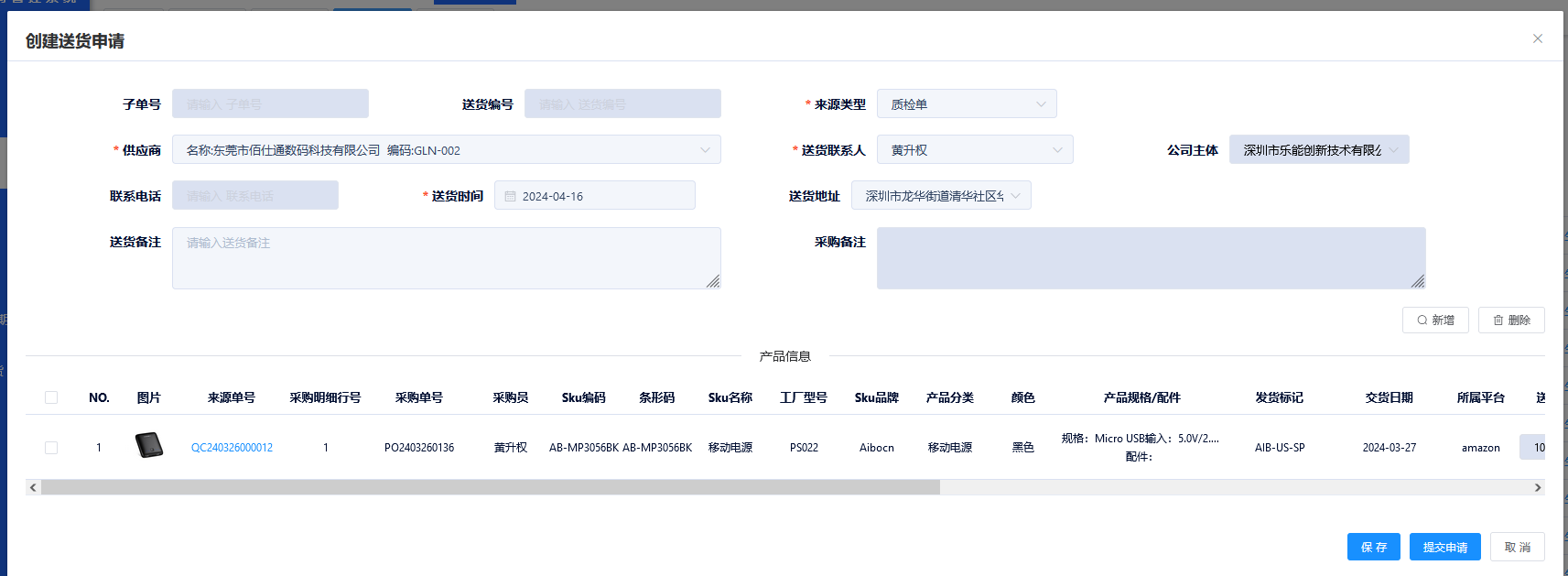The image size is (1568, 576).
Task: Click the 所属平台 column header
Action: click(x=1481, y=397)
